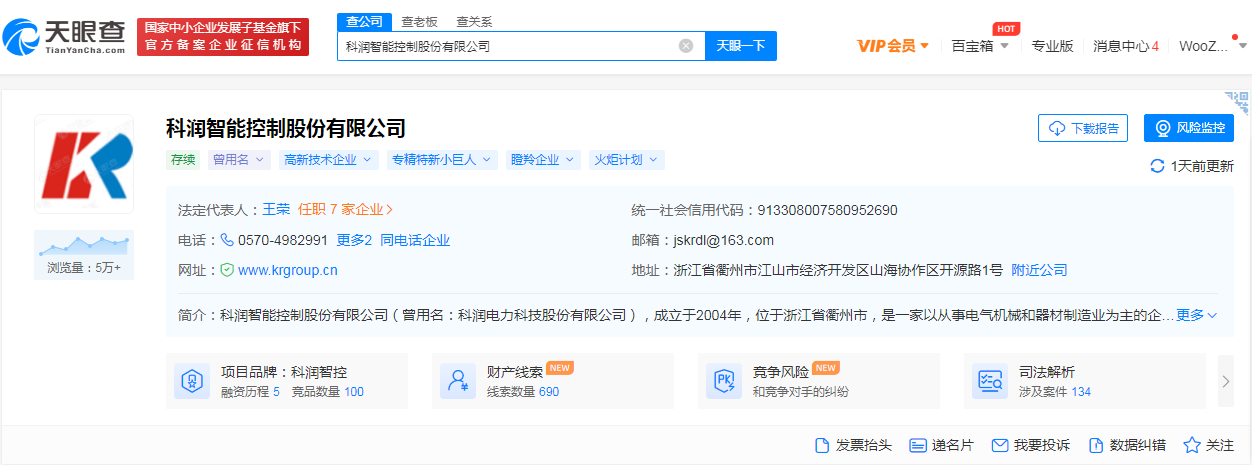Click the QR code icon in the corner
This screenshot has width=1252, height=465.
(1238, 101)
